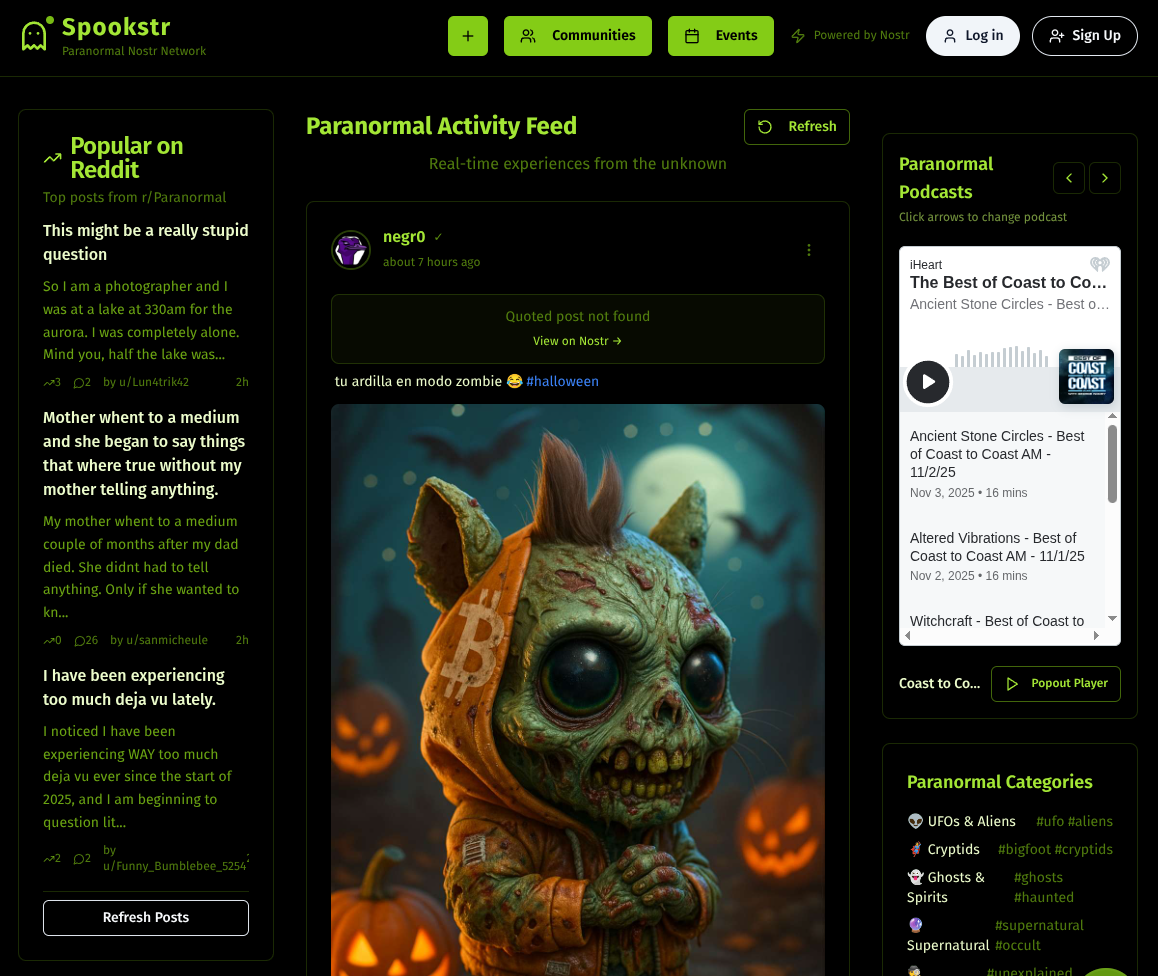Viewport: 1158px width, 976px height.
Task: Click the green plus create-post button
Action: pyautogui.click(x=467, y=35)
